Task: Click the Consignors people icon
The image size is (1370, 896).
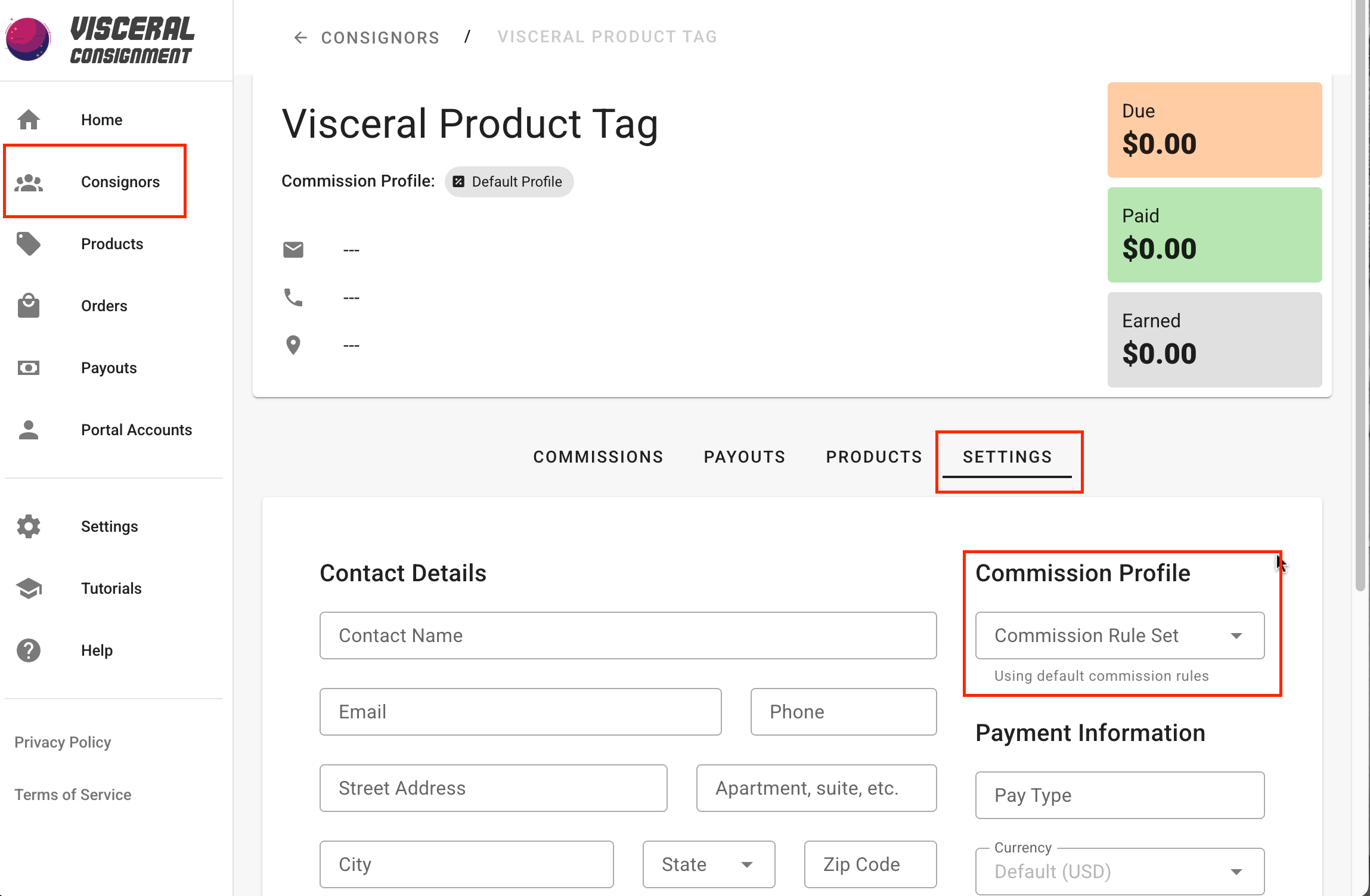Action: tap(29, 182)
